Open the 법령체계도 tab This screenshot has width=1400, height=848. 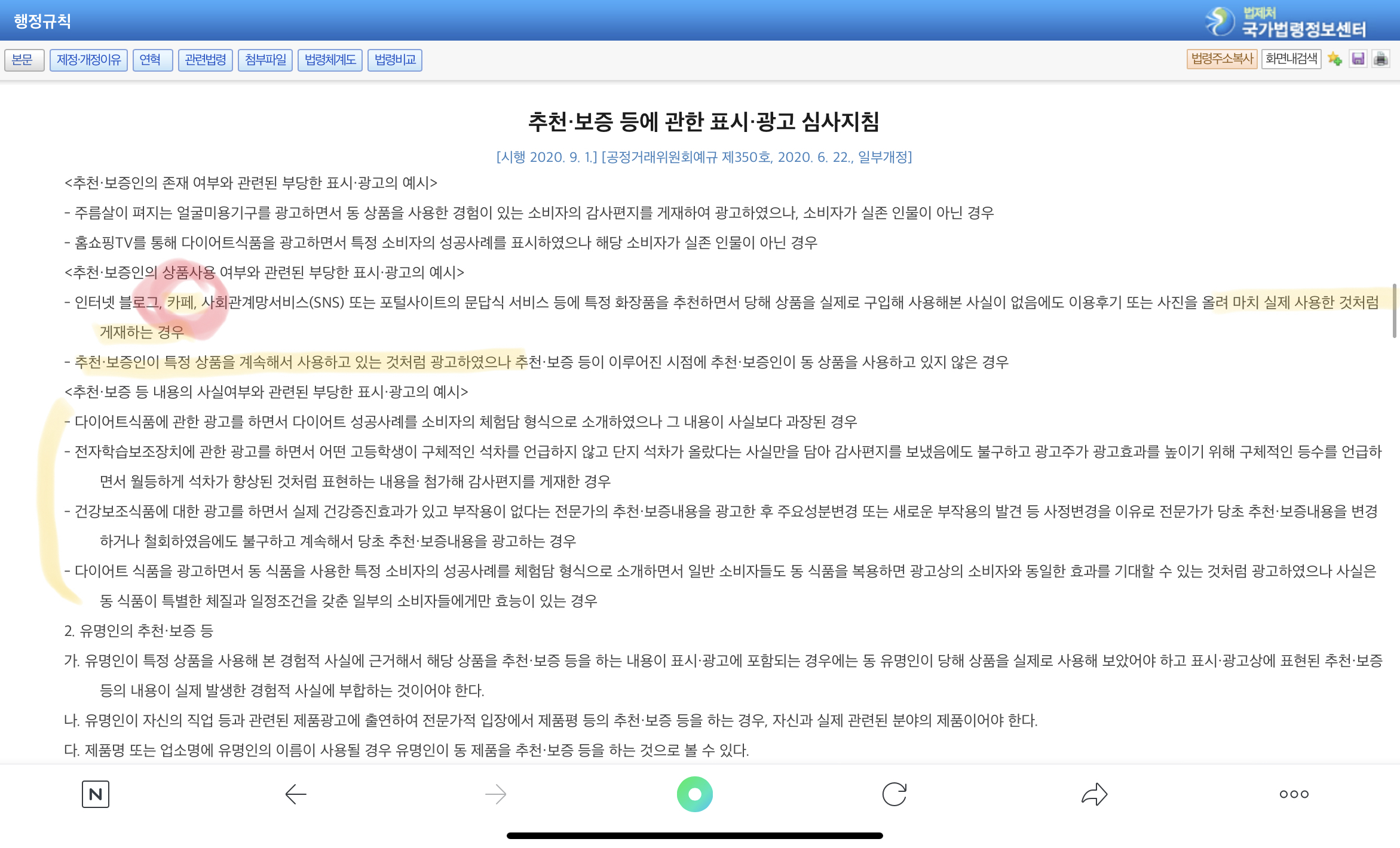pyautogui.click(x=330, y=60)
